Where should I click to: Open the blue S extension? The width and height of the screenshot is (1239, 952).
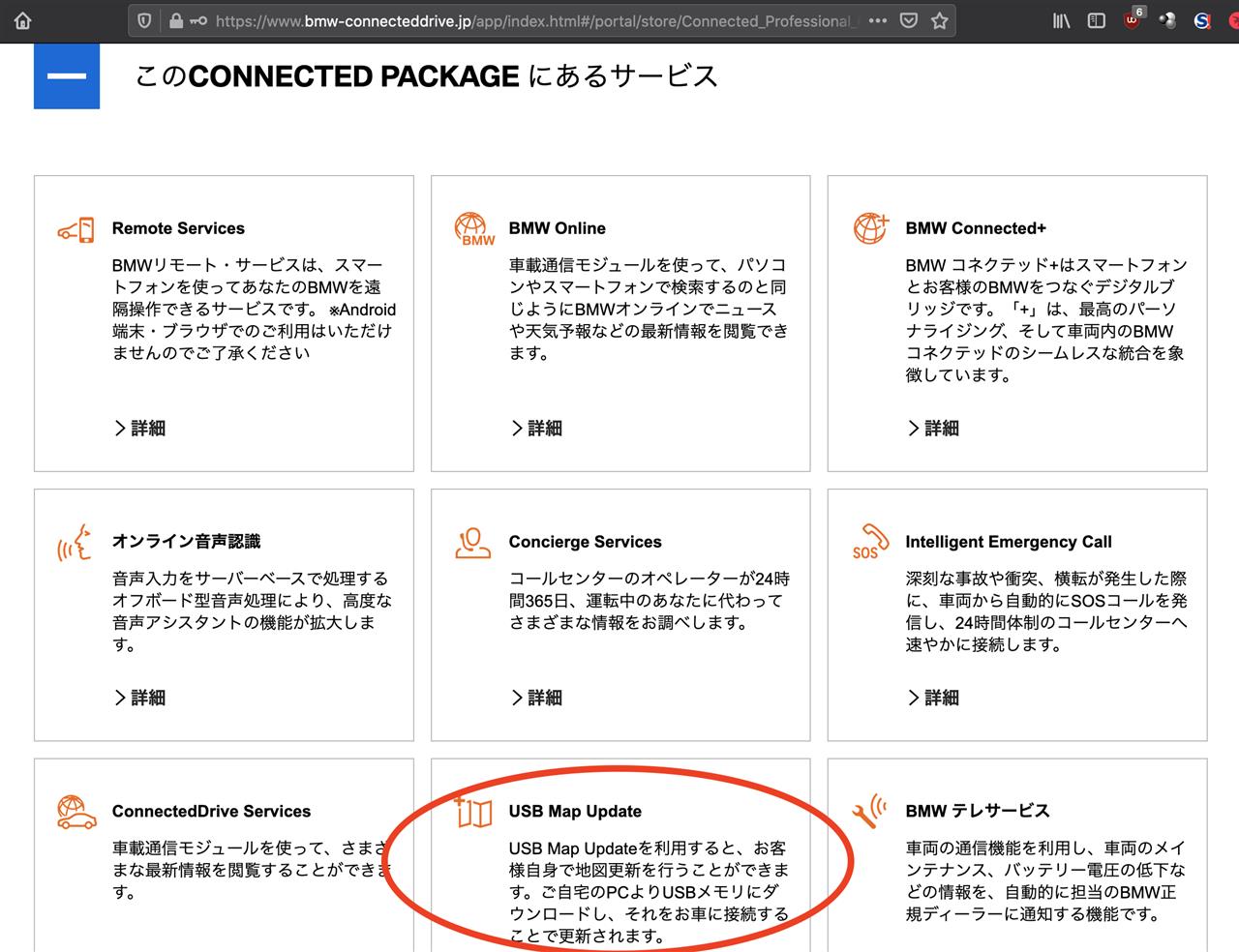click(1202, 20)
